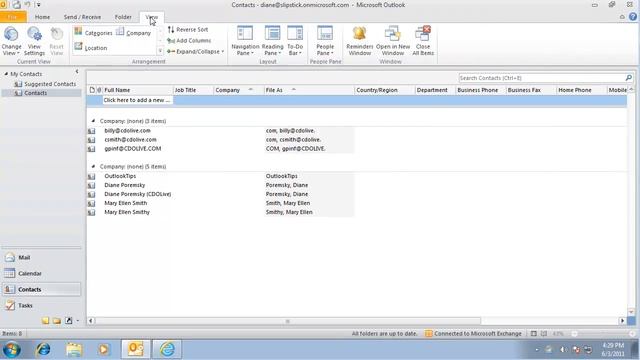Switch to Calendar in the navigation pane

click(41, 273)
